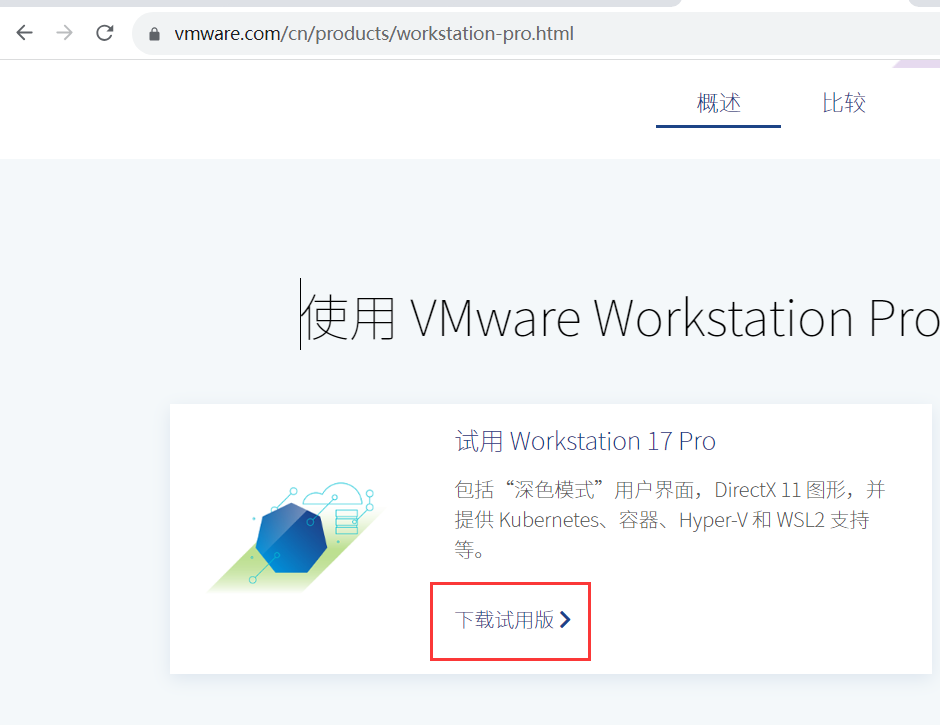Open the 下载试用版 link
The height and width of the screenshot is (725, 940).
coord(512,619)
